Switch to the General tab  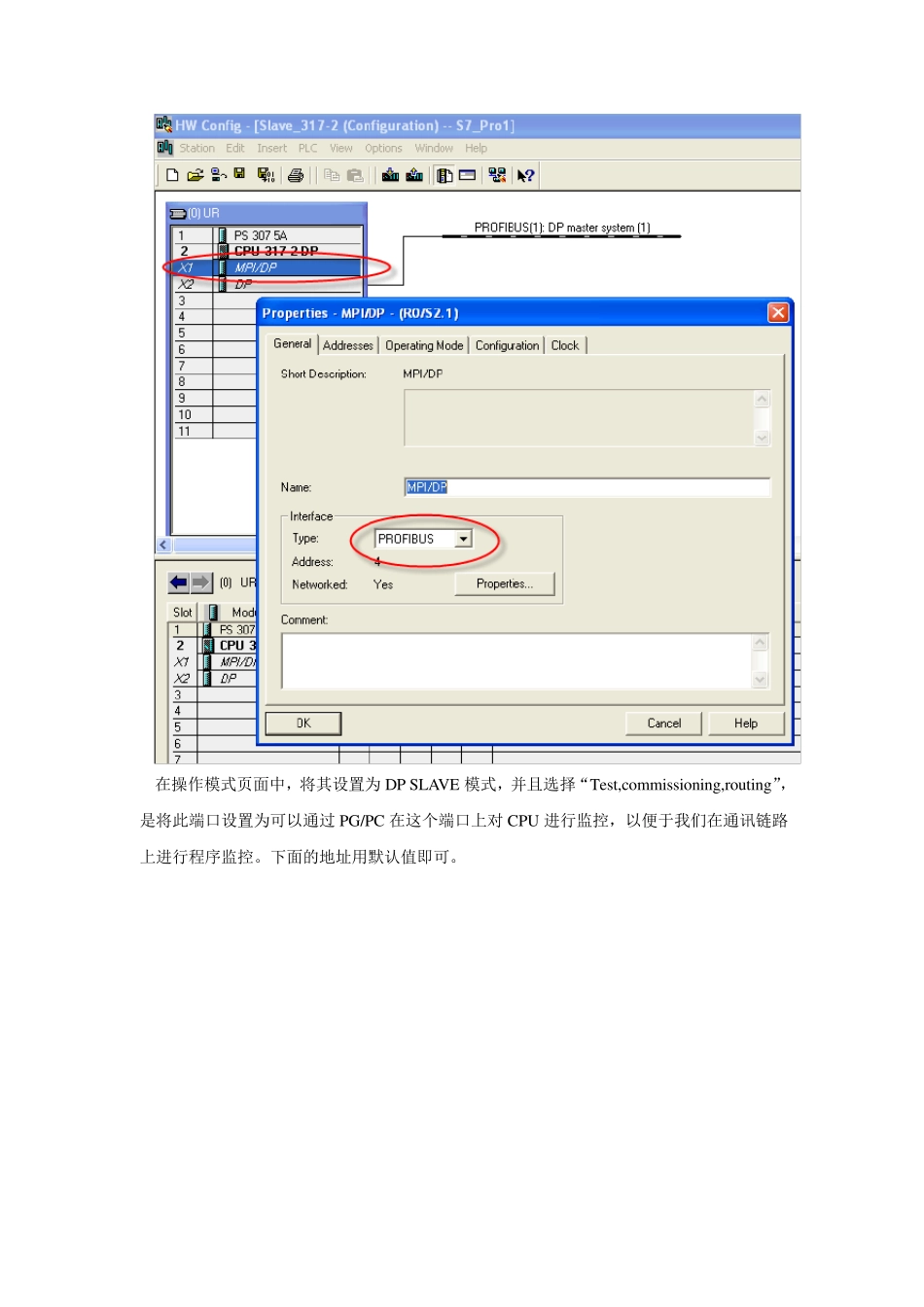pyautogui.click(x=292, y=344)
